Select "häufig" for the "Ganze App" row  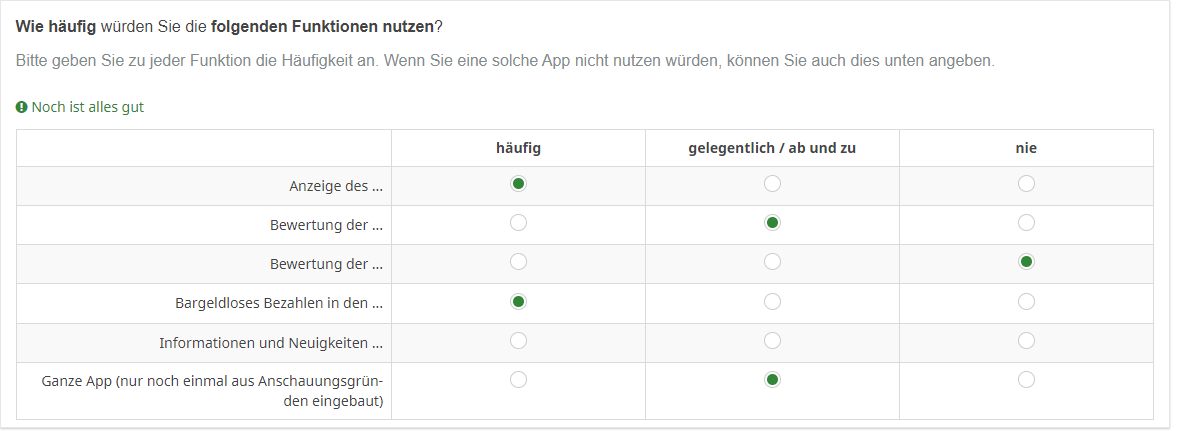[518, 380]
